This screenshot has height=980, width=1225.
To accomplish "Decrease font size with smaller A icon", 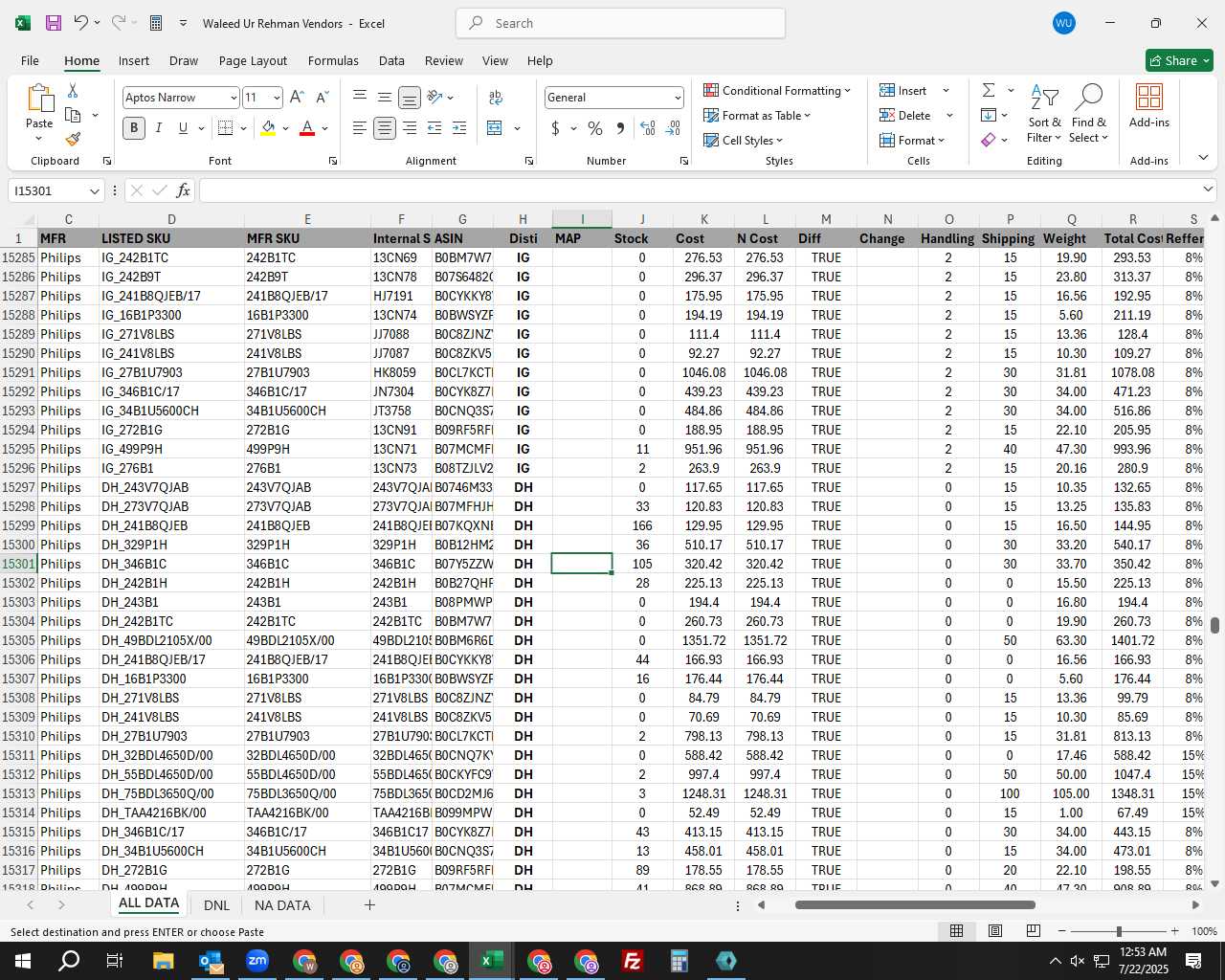I will [x=322, y=98].
